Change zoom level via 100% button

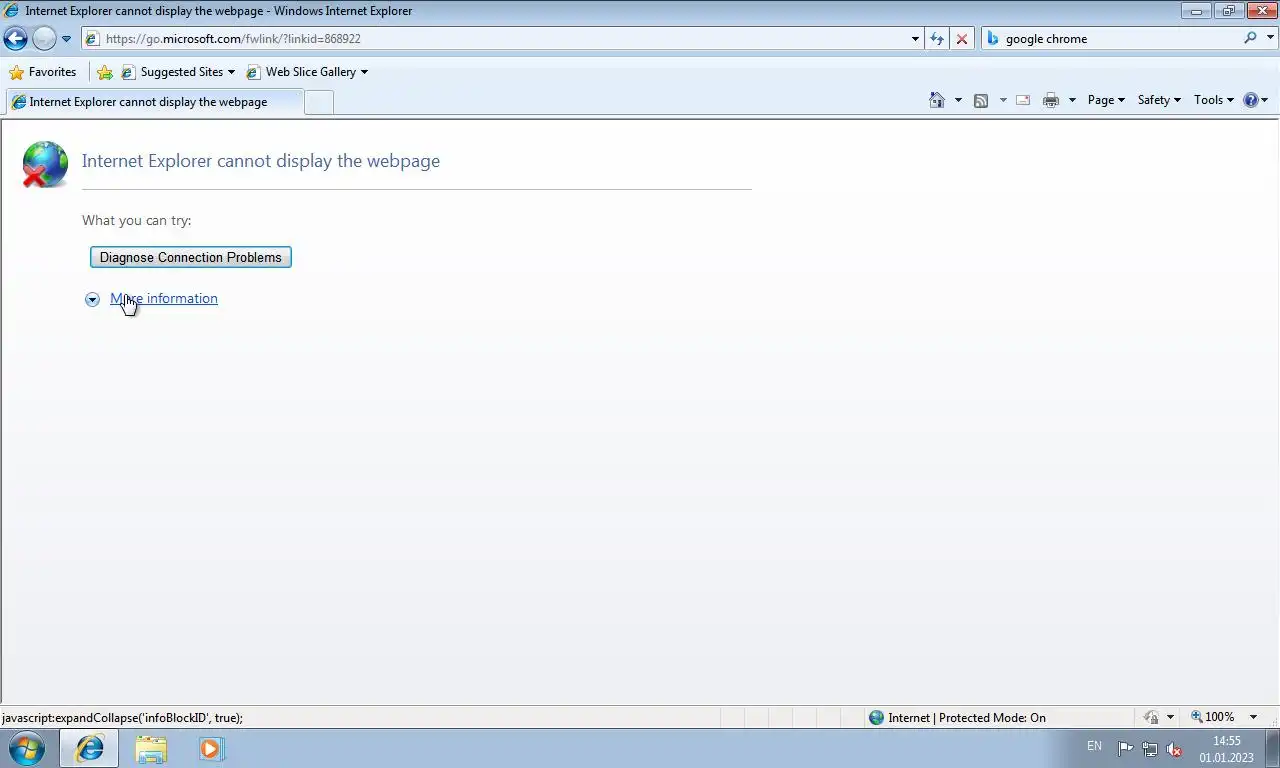(x=1212, y=717)
